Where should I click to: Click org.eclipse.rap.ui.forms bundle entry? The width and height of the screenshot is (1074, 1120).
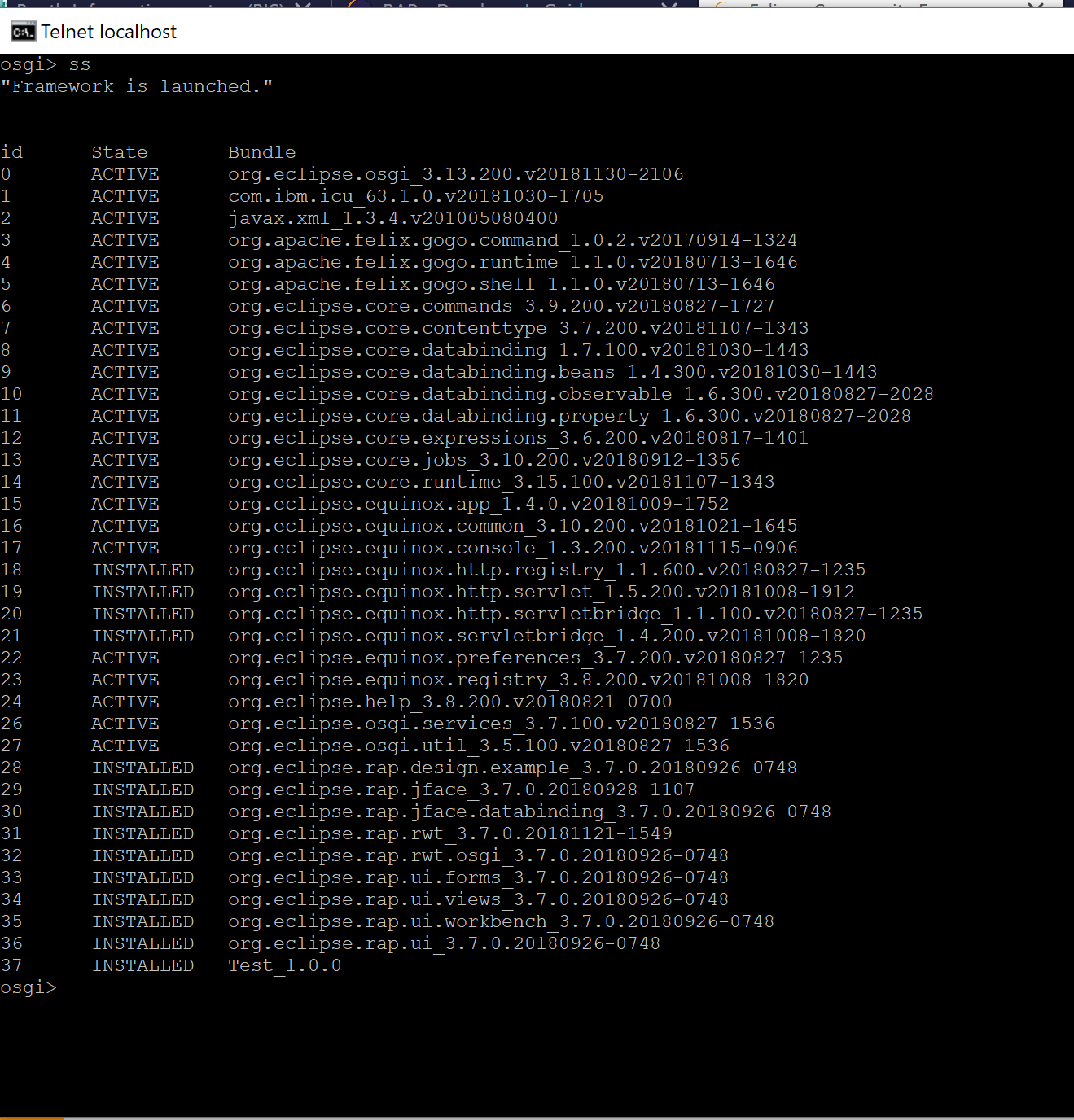click(479, 877)
